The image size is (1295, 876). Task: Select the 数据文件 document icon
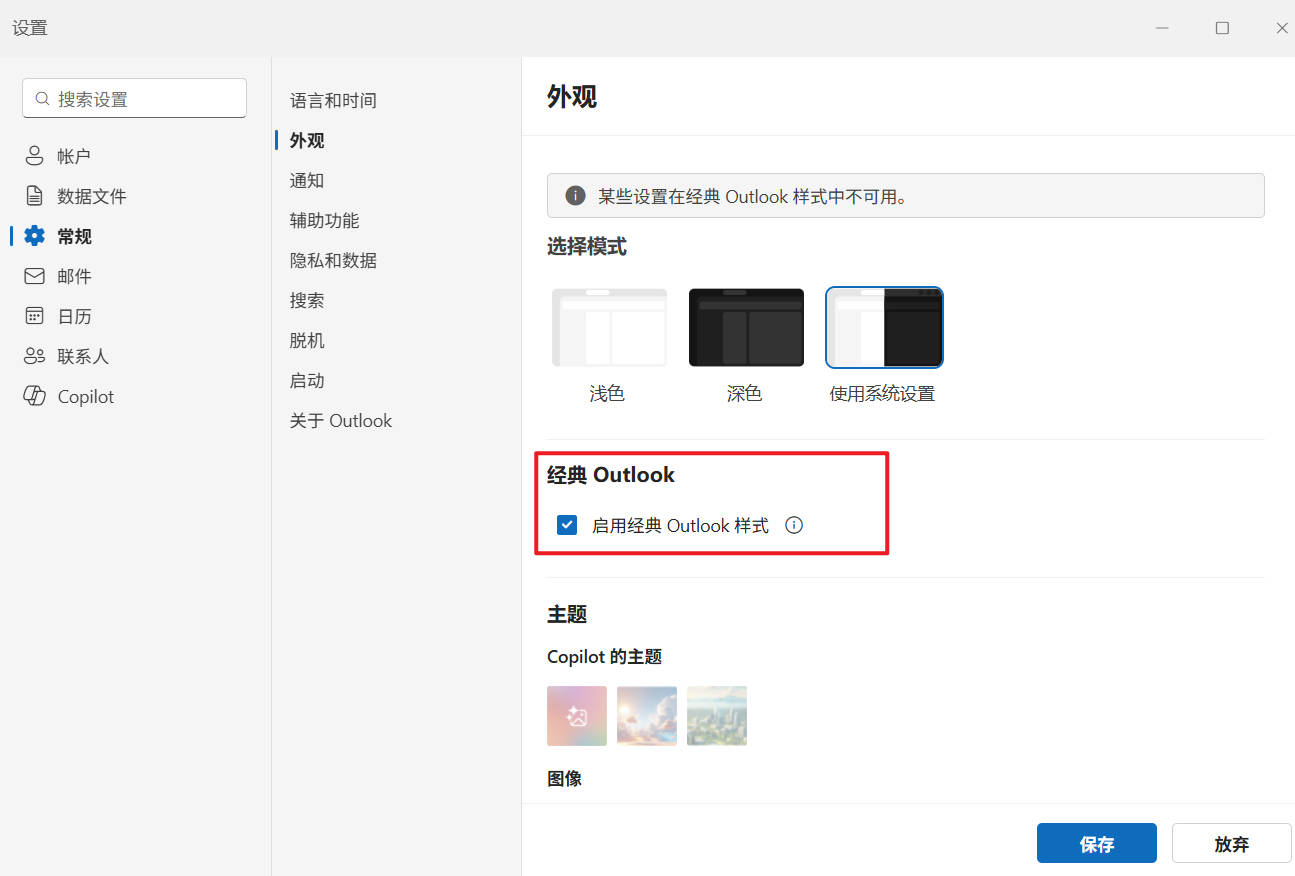(35, 196)
